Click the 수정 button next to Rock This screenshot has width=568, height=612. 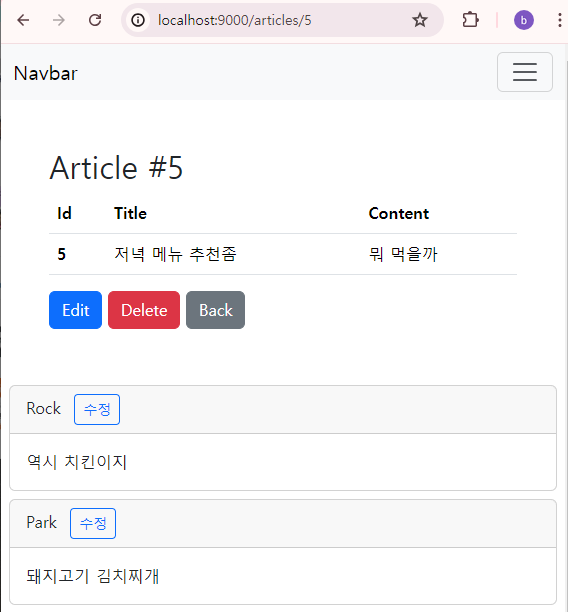pos(97,409)
